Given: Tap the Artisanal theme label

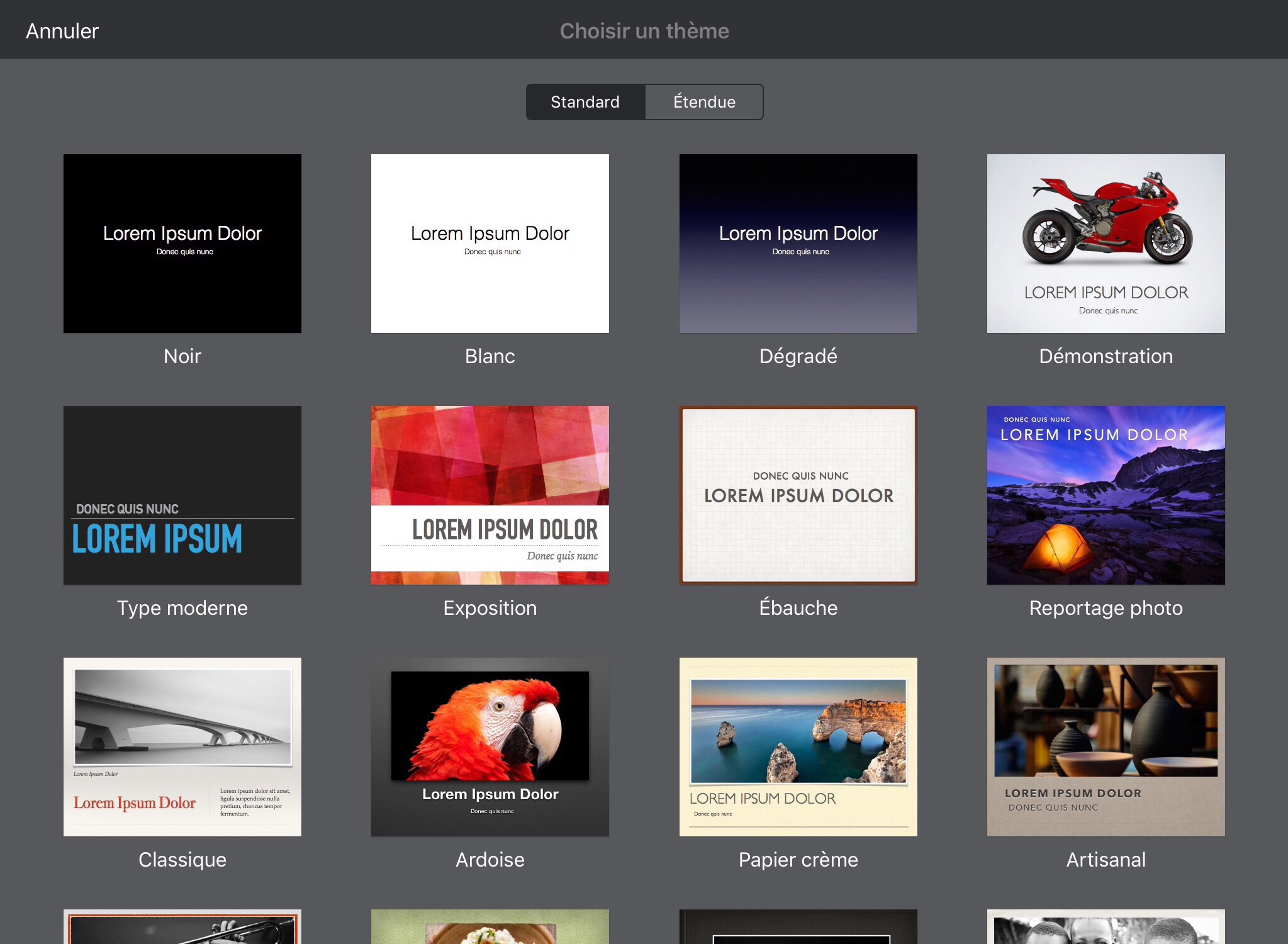Looking at the screenshot, I should (x=1106, y=860).
